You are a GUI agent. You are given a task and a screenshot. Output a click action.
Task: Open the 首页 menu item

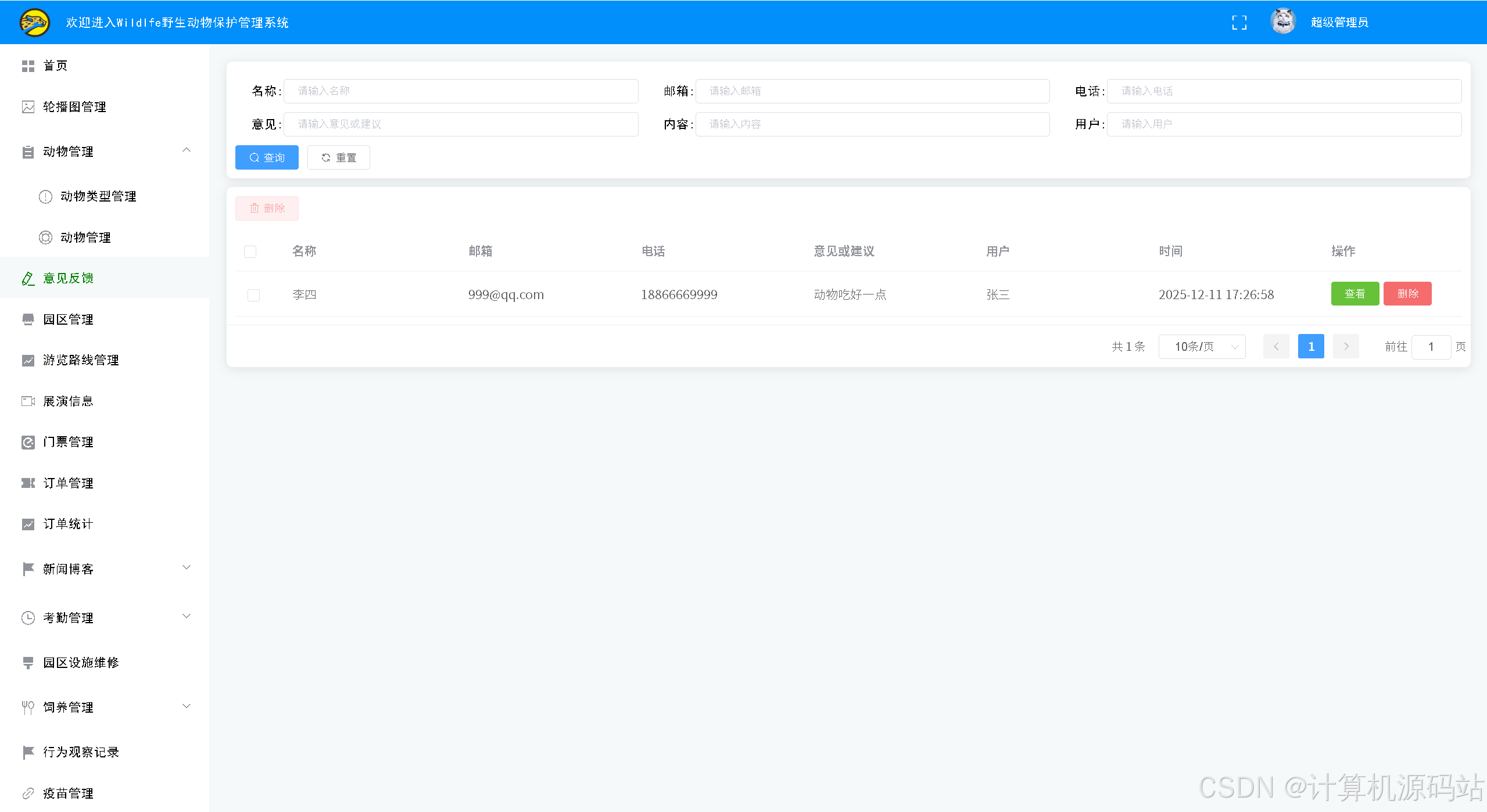[105, 66]
